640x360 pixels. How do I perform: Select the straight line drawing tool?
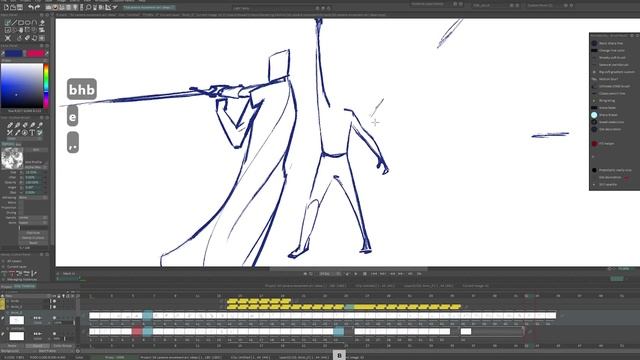[x=14, y=22]
